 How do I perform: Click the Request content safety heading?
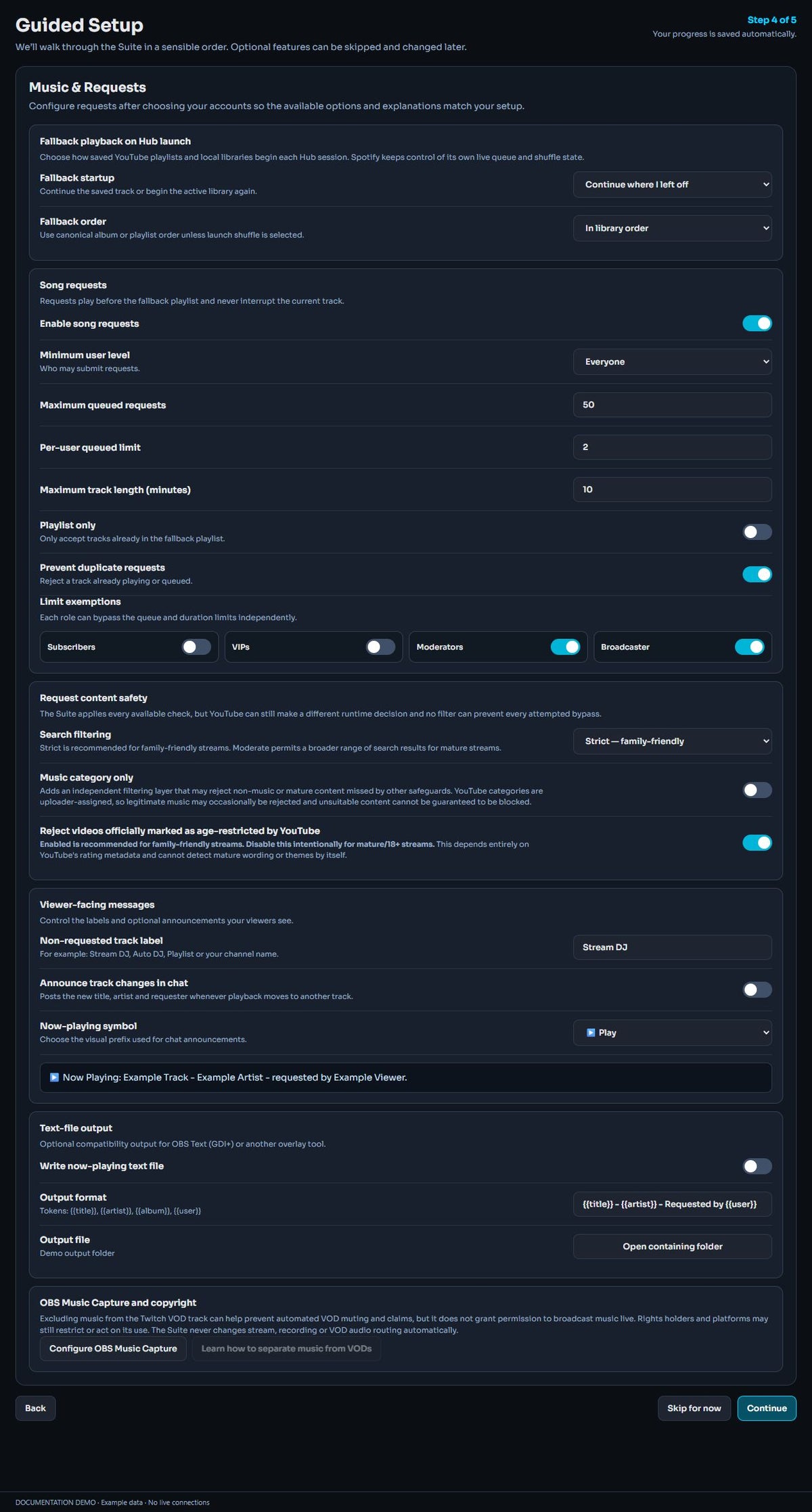(93, 698)
